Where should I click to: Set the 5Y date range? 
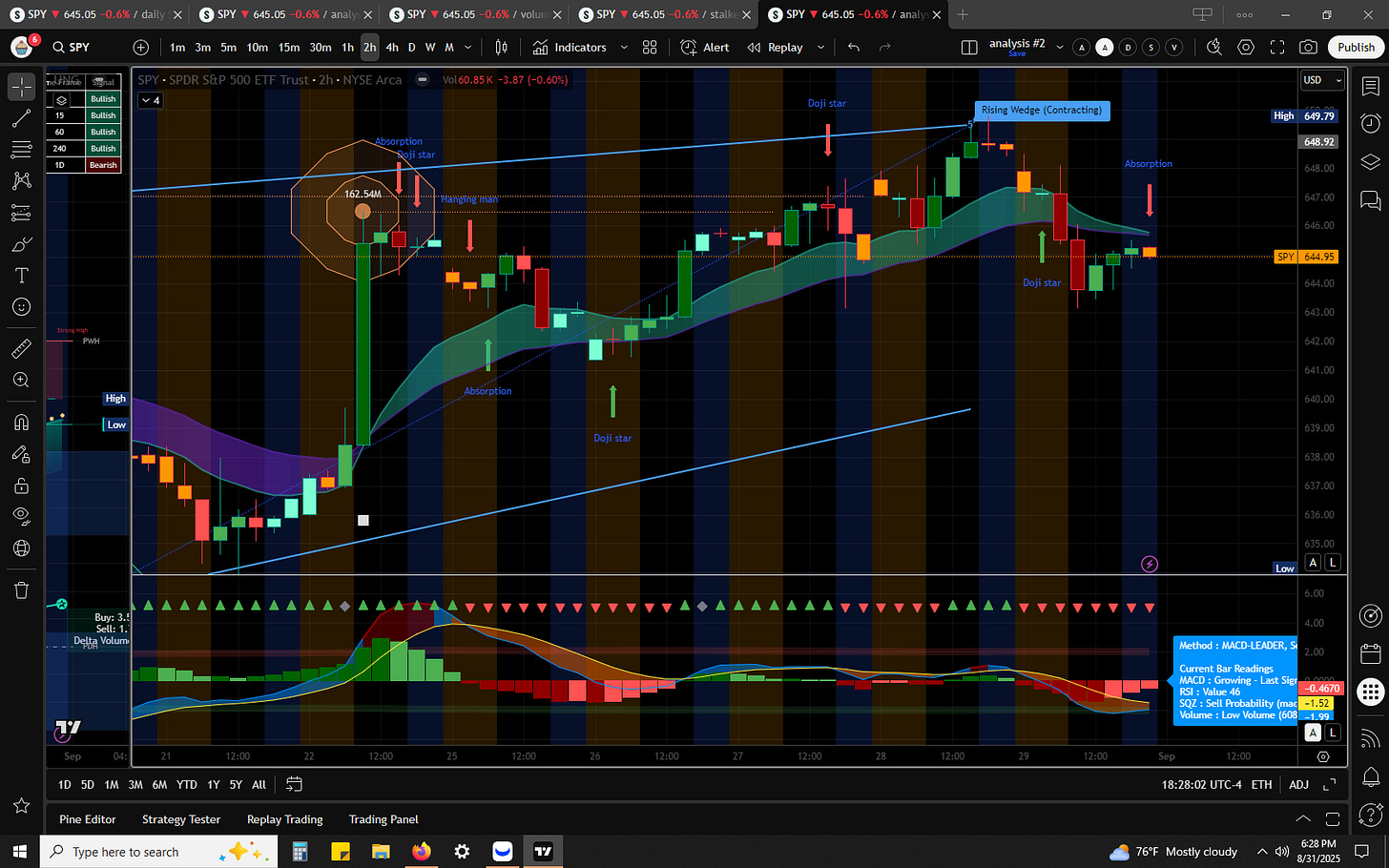(236, 785)
